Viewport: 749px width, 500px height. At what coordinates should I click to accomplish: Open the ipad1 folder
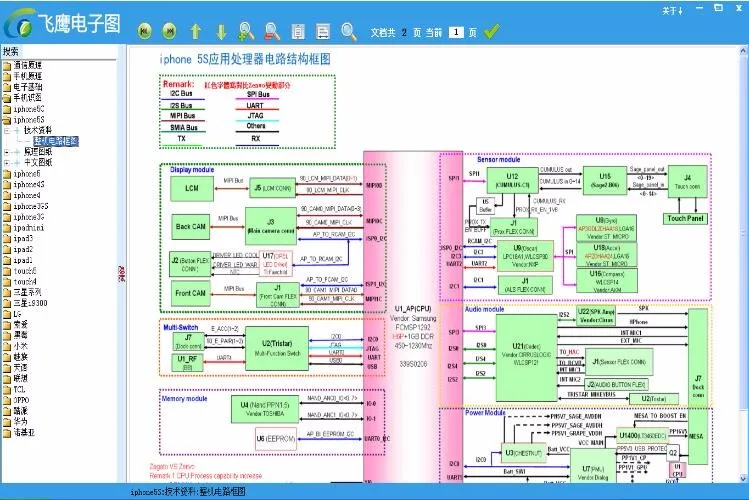(18, 260)
